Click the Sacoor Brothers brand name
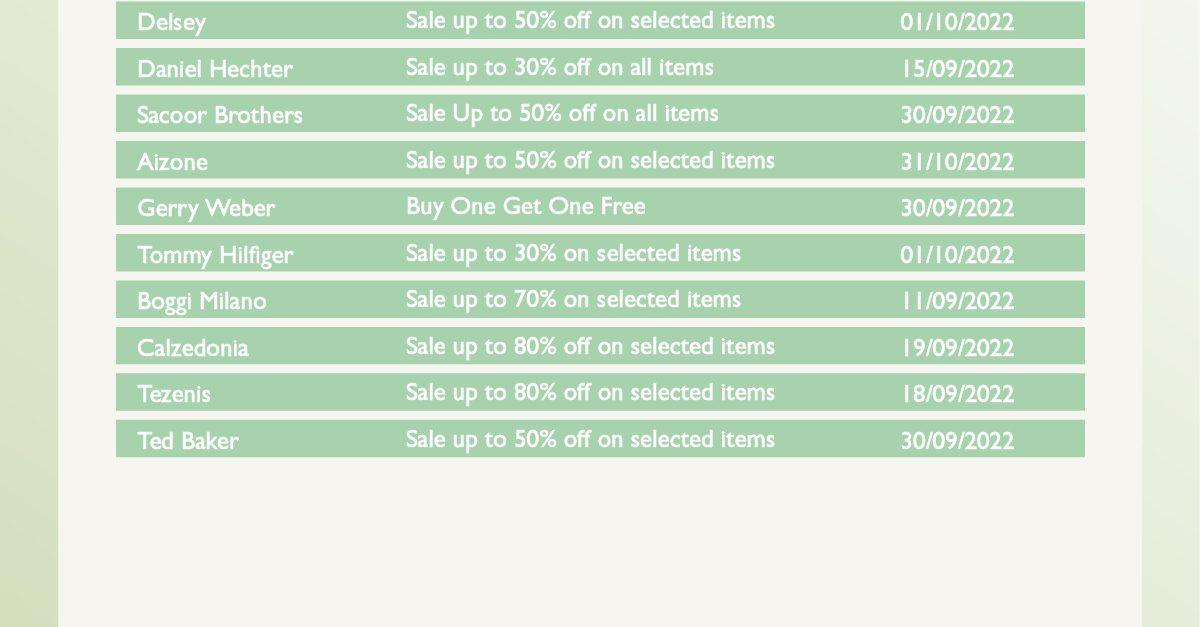Image resolution: width=1200 pixels, height=627 pixels. coord(219,115)
